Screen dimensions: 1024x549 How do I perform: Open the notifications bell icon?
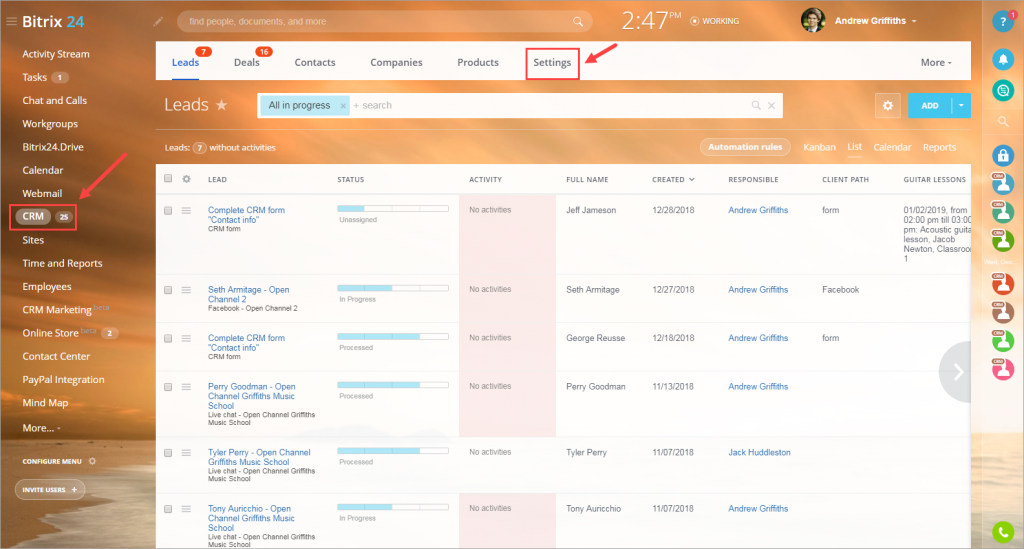tap(1003, 59)
